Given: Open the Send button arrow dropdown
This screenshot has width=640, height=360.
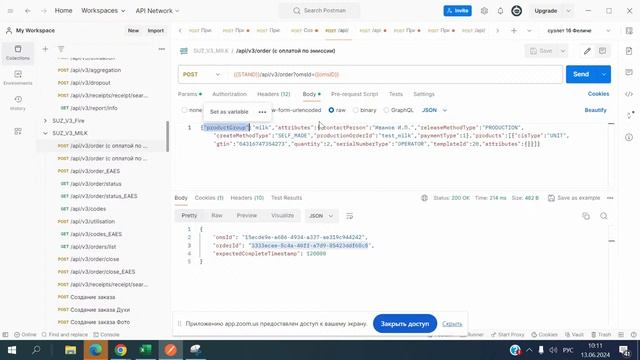Looking at the screenshot, I should 604,74.
